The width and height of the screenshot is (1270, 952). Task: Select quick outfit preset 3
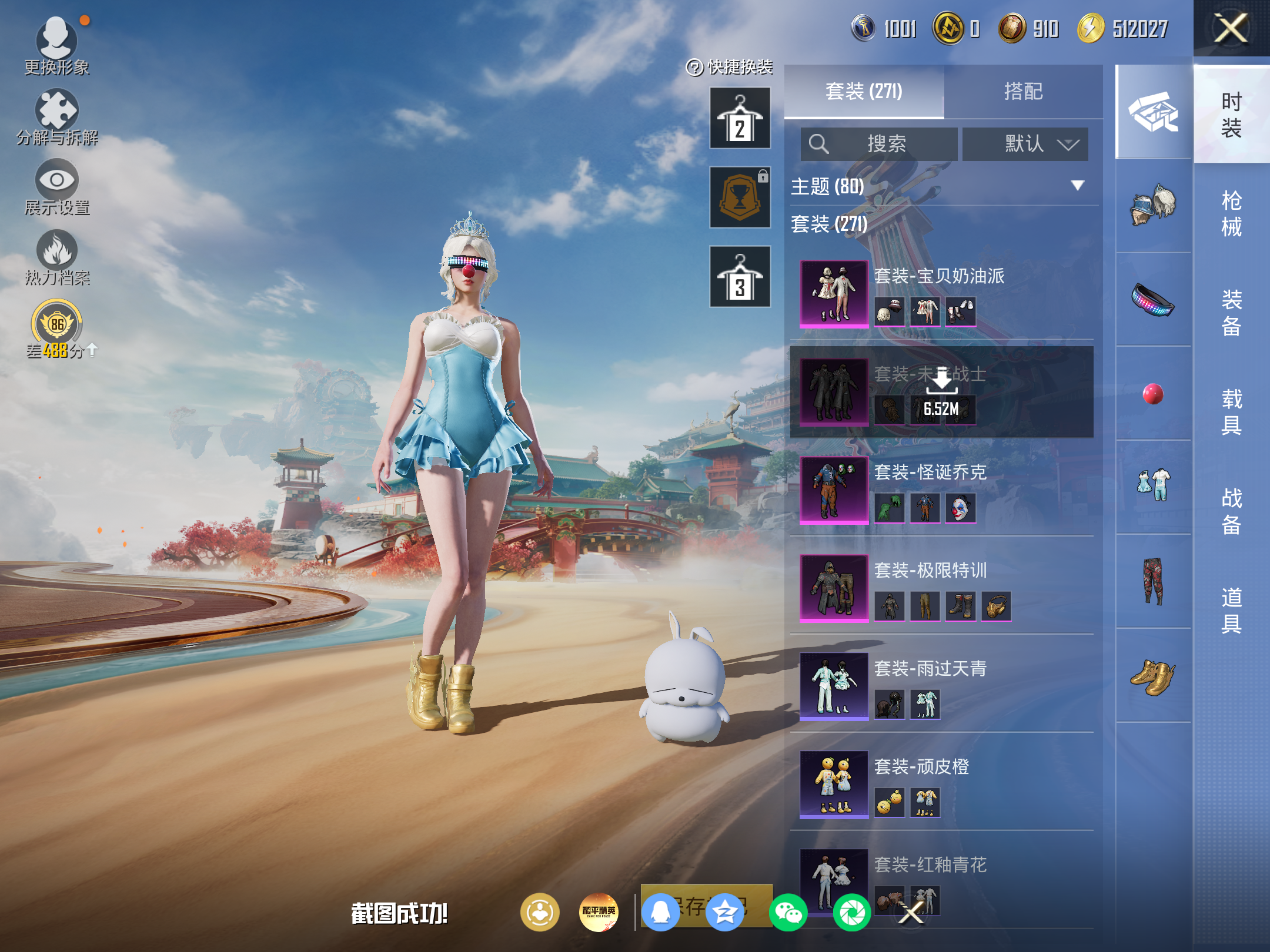click(x=740, y=277)
